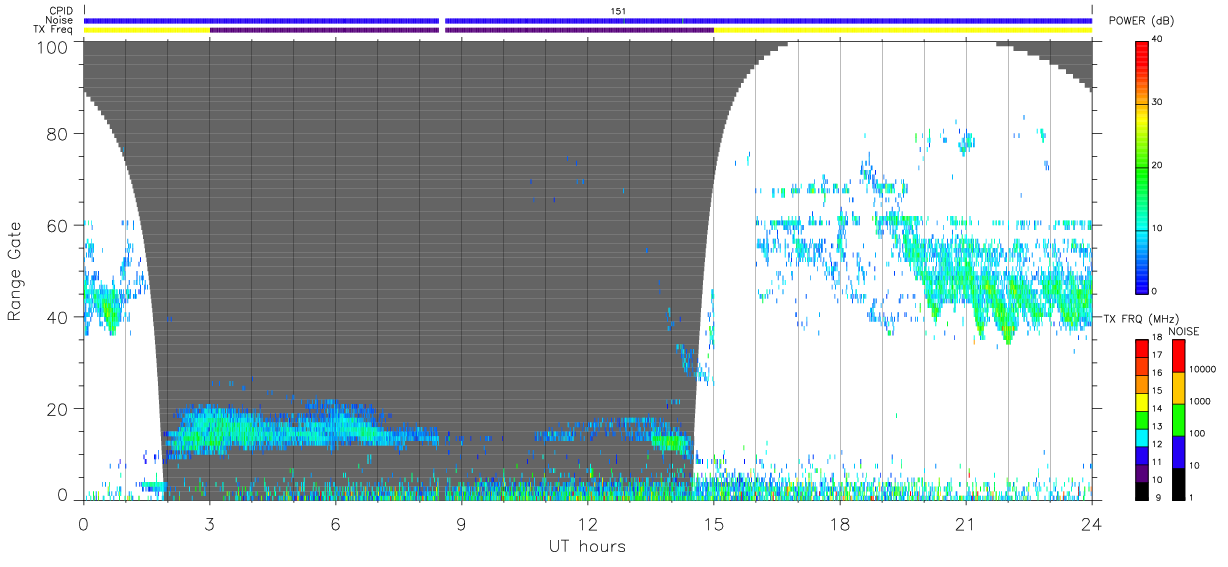This screenshot has height=567, width=1228.
Task: Click x-axis tick label "15"
Action: [713, 523]
